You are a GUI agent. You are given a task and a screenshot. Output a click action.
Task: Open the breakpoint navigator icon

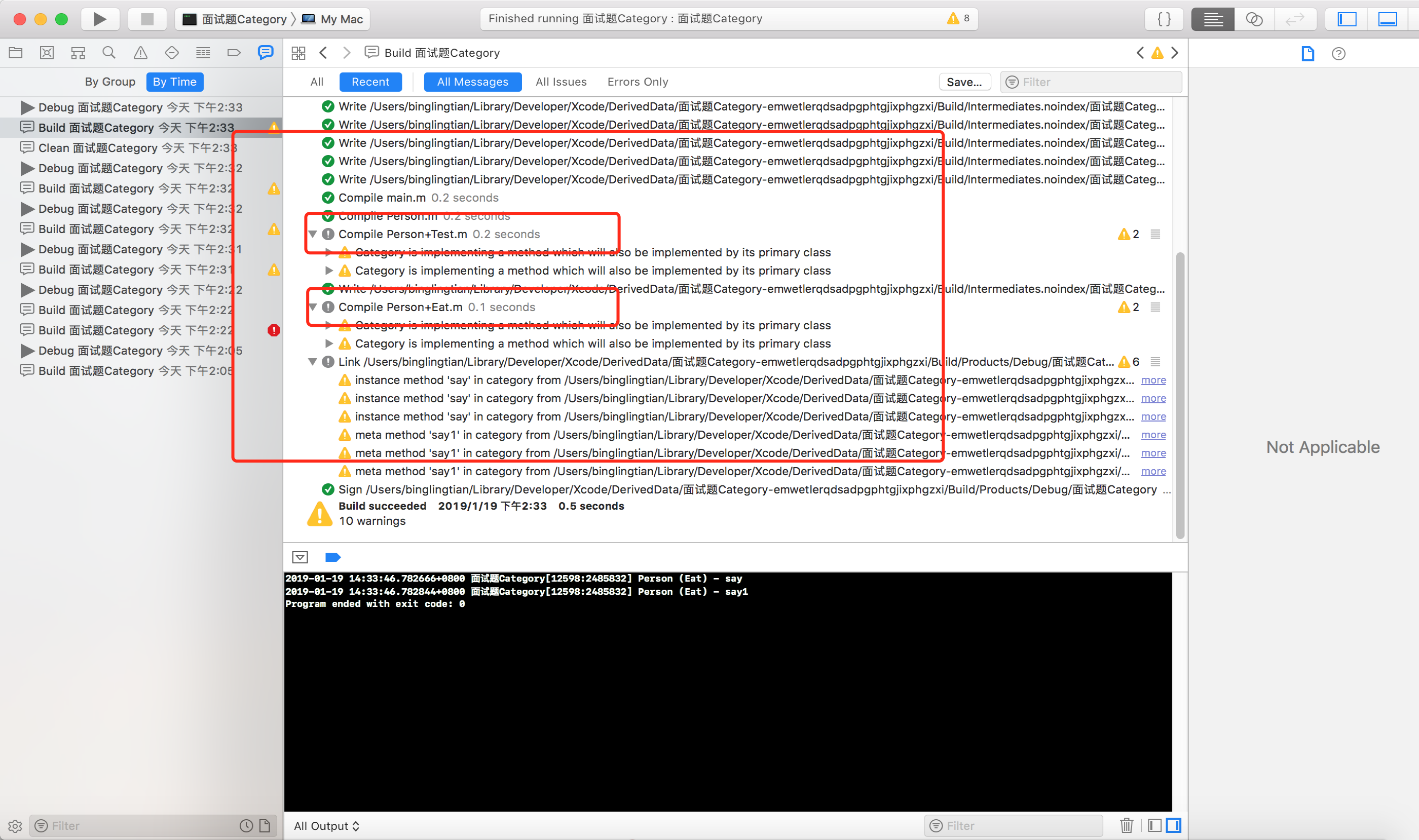pos(234,53)
